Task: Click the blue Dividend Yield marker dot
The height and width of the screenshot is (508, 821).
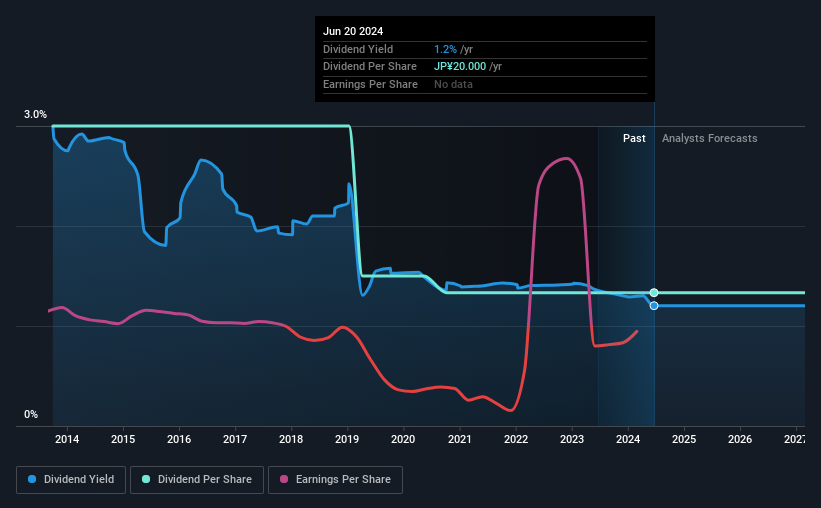Action: point(654,306)
